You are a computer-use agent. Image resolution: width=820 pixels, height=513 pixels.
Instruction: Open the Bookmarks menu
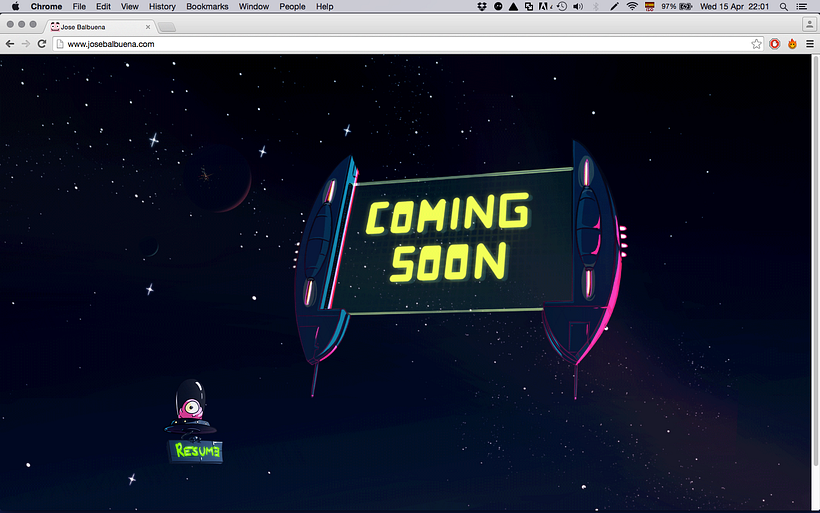point(207,6)
